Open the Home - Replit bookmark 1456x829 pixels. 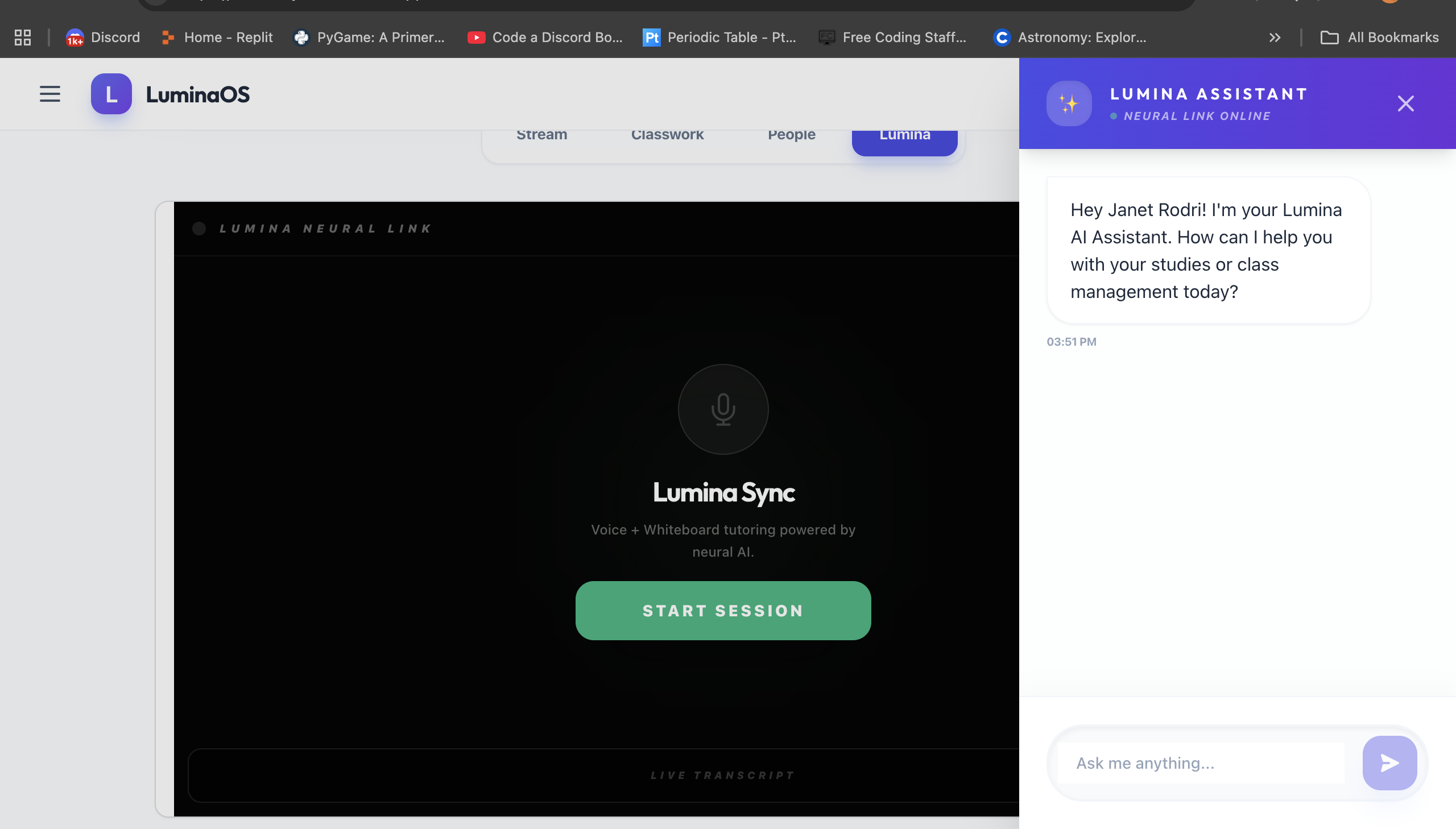217,38
